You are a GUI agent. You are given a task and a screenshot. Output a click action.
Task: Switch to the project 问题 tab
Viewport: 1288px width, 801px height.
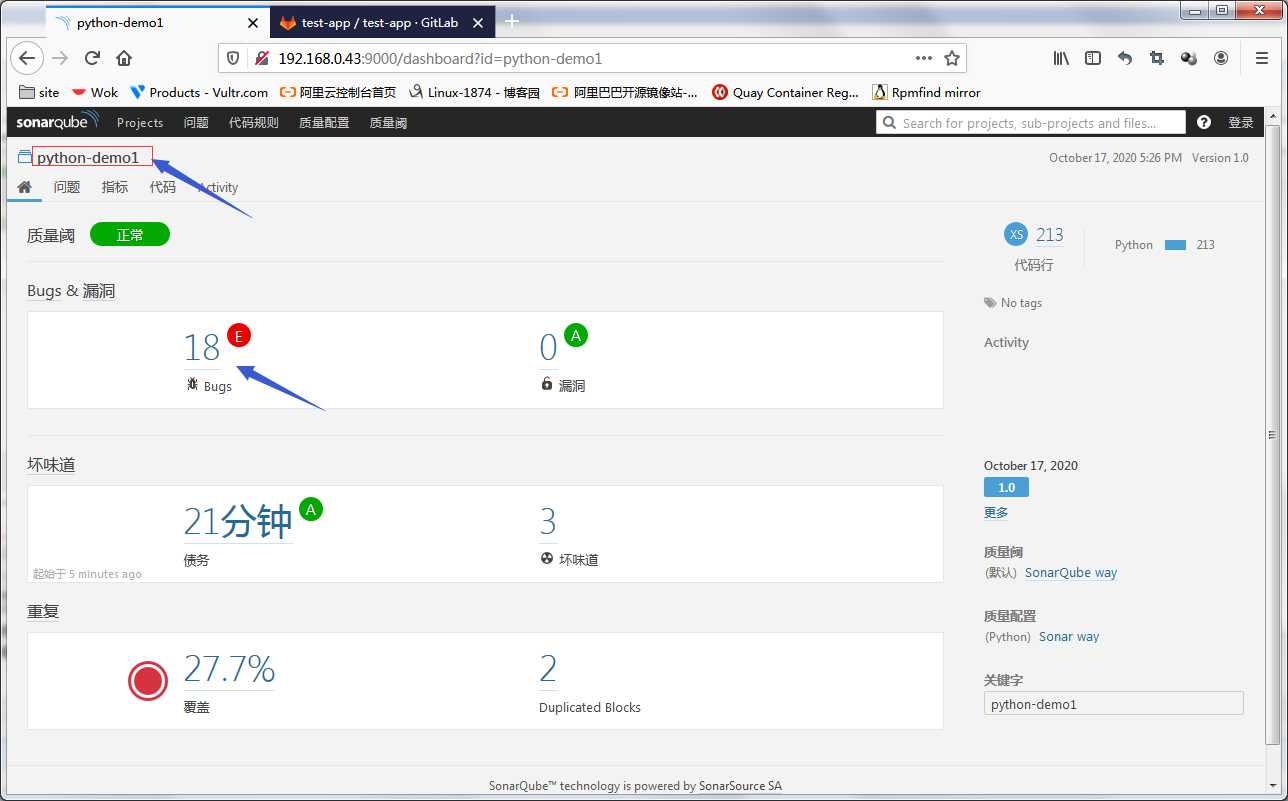(x=67, y=187)
